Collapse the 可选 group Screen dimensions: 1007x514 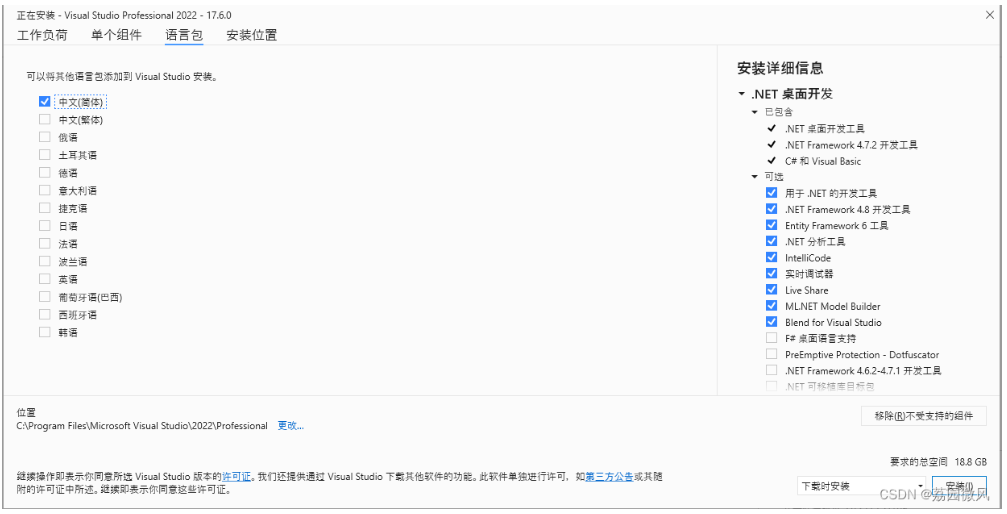tap(755, 177)
